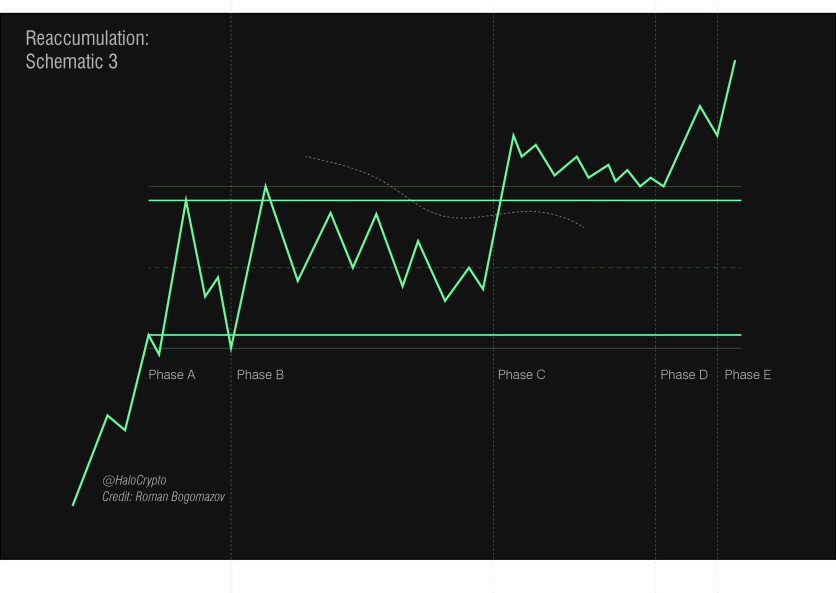Click the solid lower support horizontal line
This screenshot has width=836, height=593.
[445, 335]
